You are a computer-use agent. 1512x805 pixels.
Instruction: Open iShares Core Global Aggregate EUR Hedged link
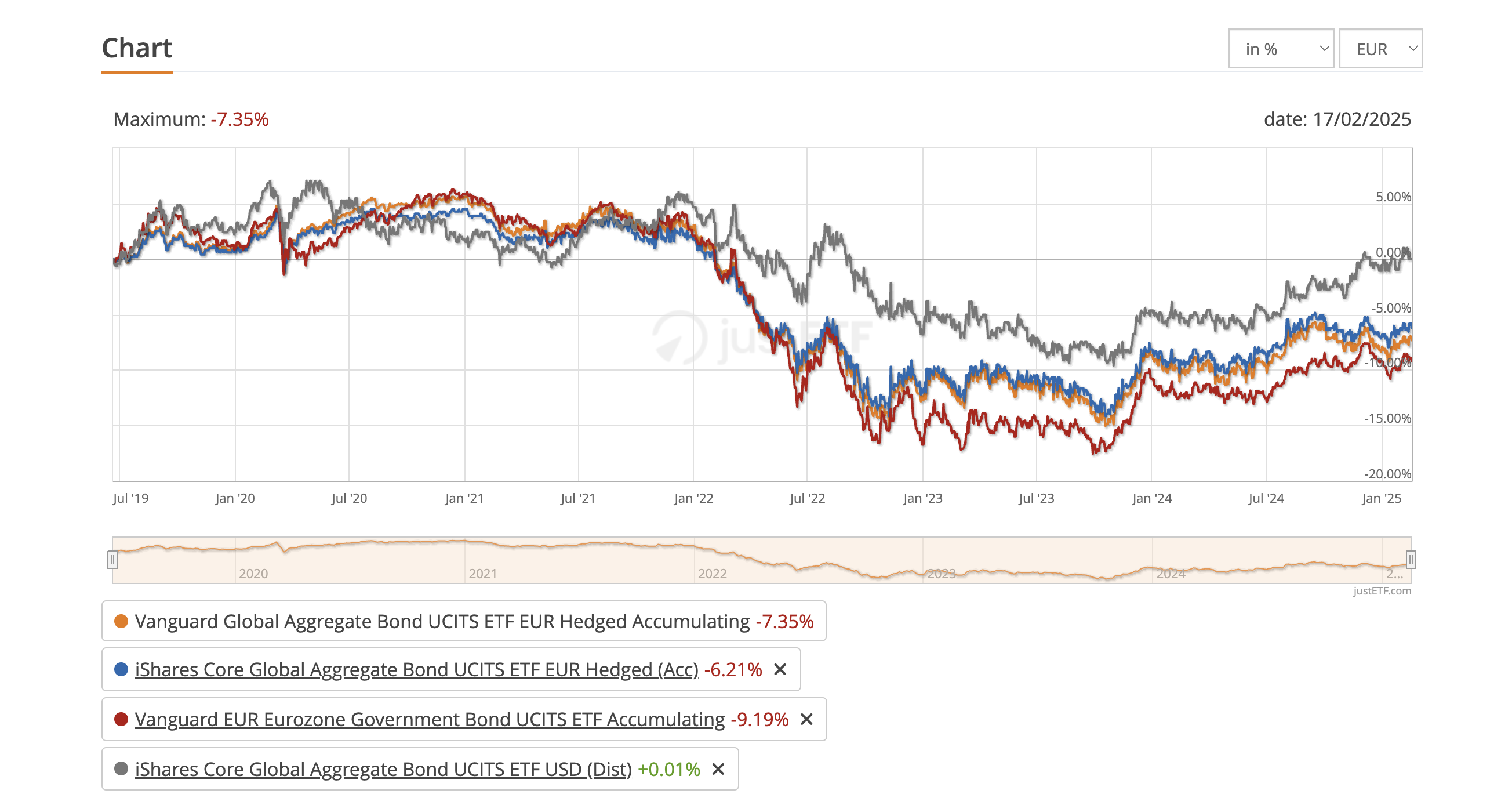[x=416, y=669]
